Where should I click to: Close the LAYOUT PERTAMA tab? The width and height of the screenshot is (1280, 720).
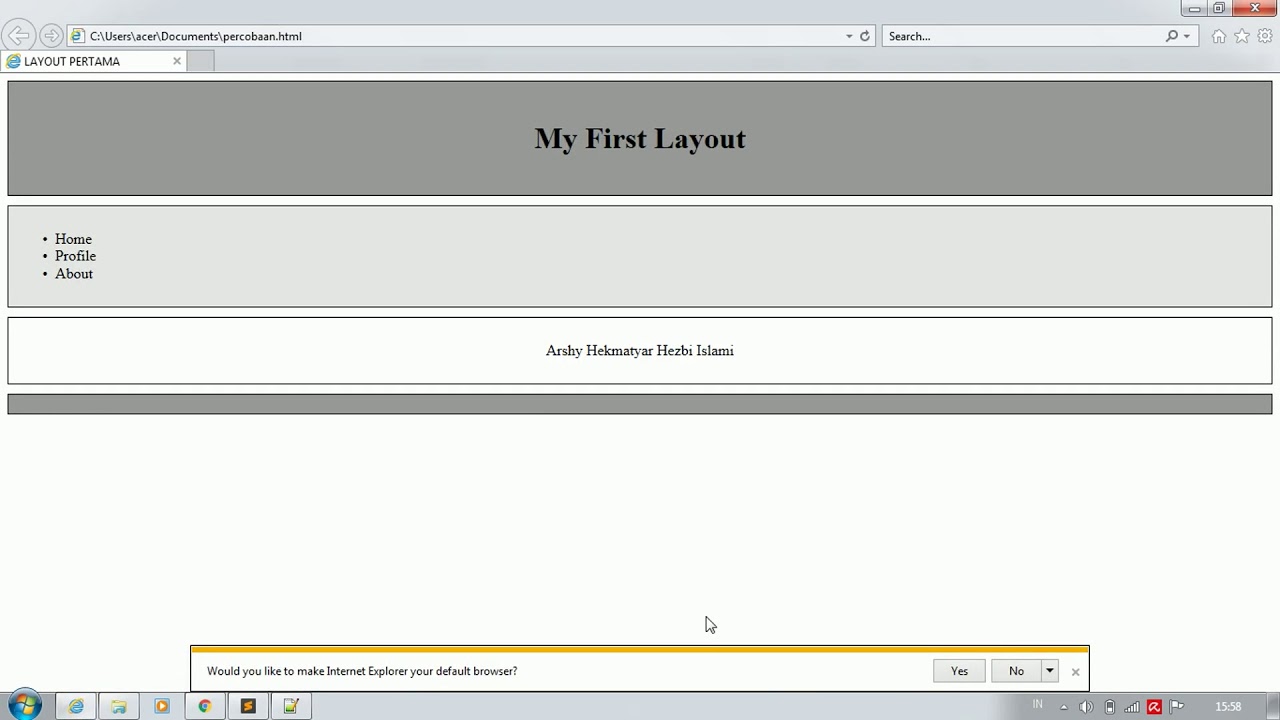coord(177,61)
